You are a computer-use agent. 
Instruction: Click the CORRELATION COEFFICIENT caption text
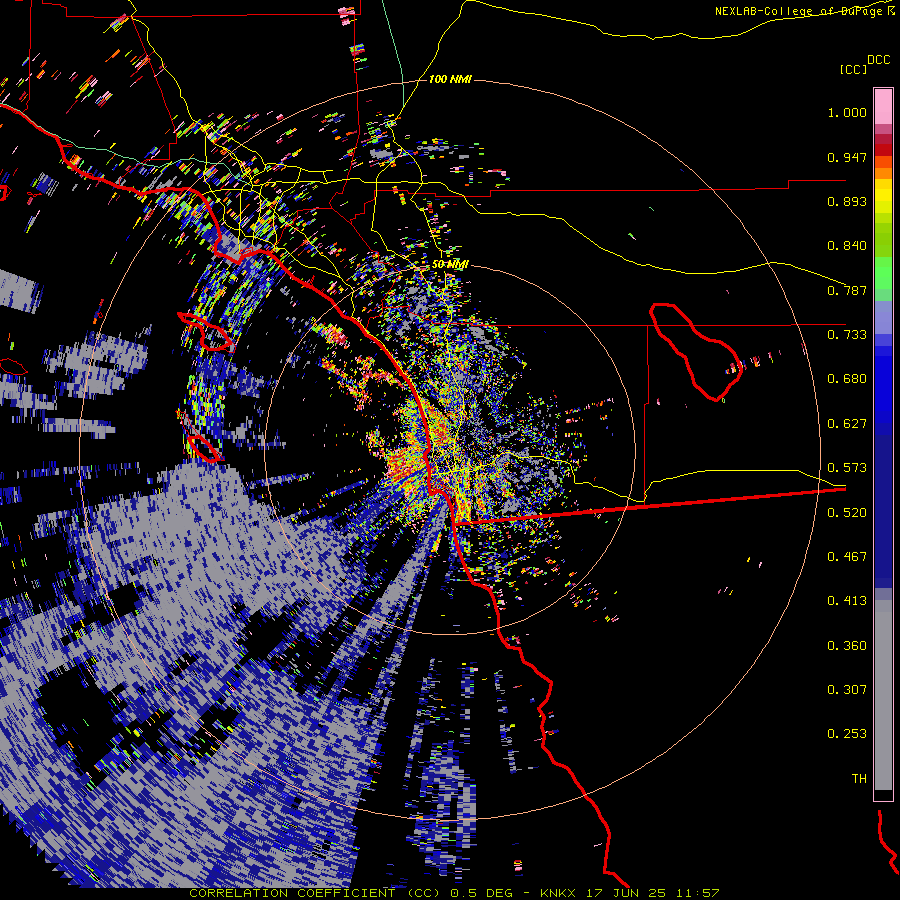tap(292, 893)
